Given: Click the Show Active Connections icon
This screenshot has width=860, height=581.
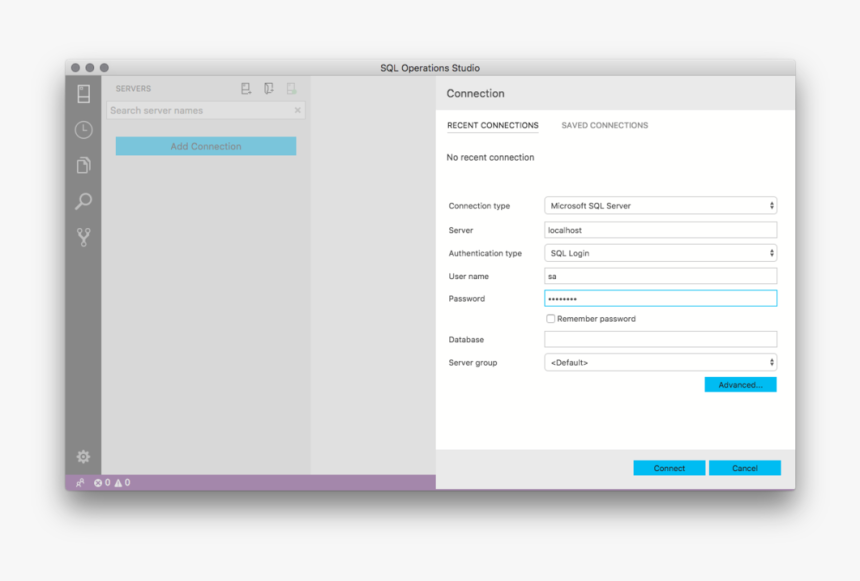Looking at the screenshot, I should tap(291, 89).
